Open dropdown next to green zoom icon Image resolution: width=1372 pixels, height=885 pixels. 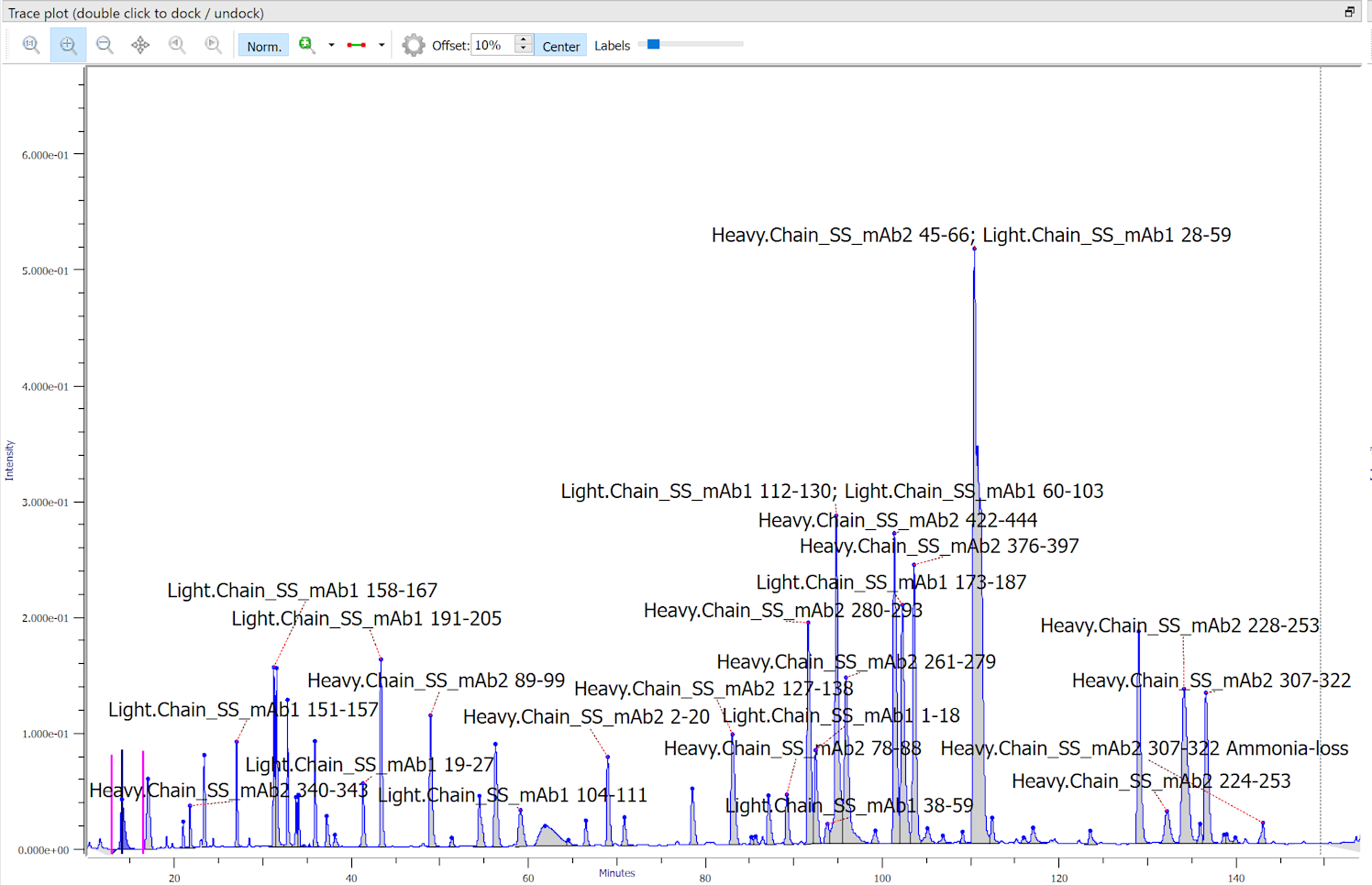coord(331,45)
